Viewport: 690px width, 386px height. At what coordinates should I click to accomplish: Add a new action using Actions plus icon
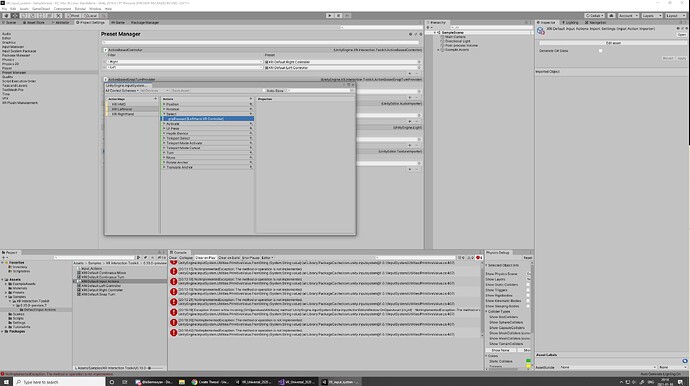pyautogui.click(x=251, y=99)
